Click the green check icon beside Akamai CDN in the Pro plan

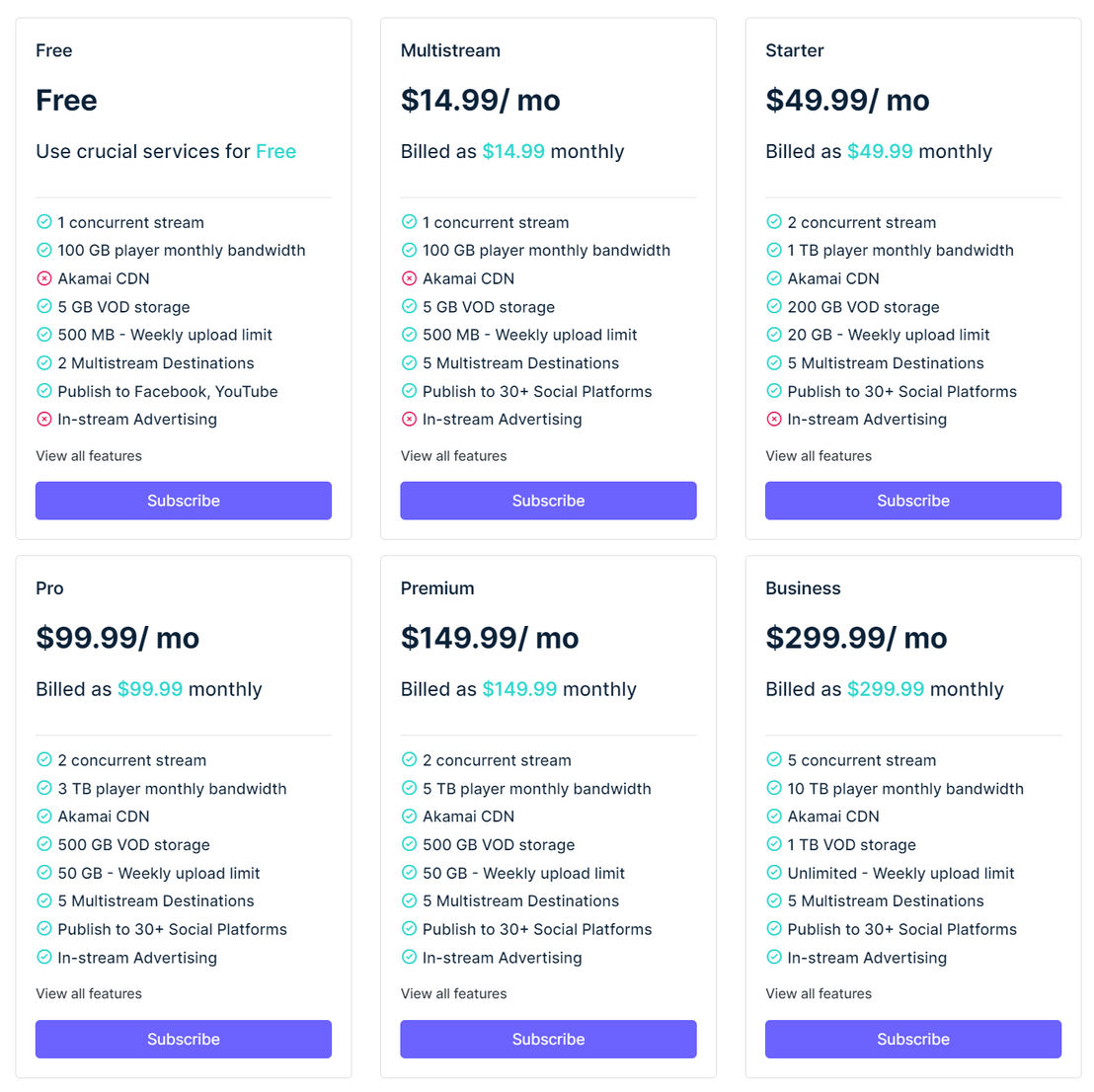pos(44,817)
